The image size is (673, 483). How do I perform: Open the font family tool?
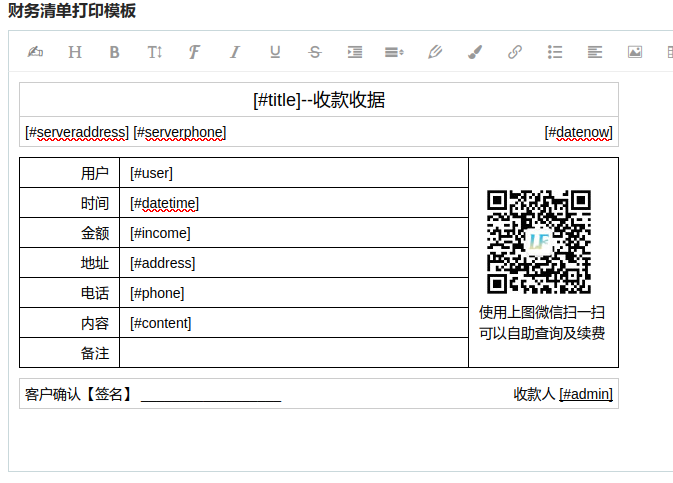(x=195, y=52)
